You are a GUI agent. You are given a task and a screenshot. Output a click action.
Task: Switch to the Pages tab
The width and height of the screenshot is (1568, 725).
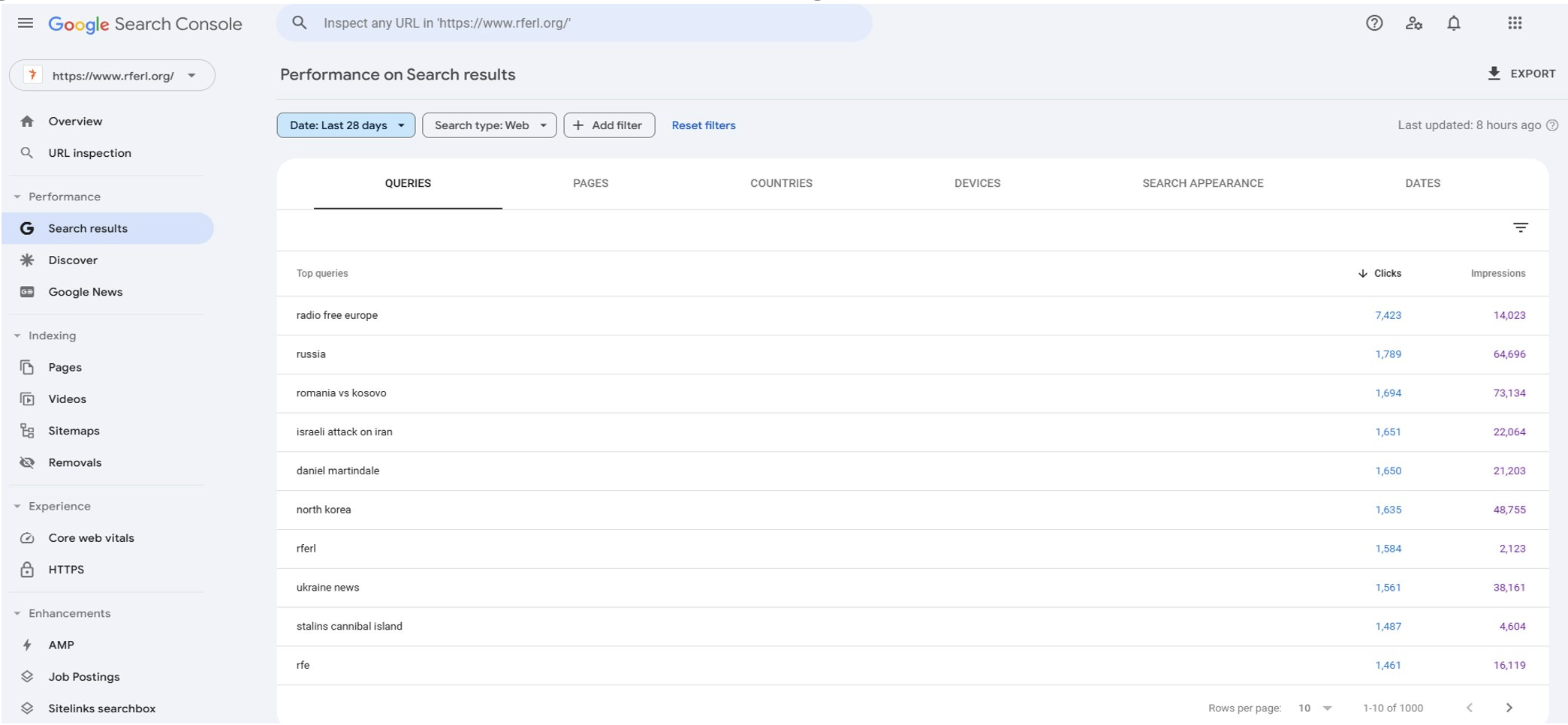pos(590,184)
